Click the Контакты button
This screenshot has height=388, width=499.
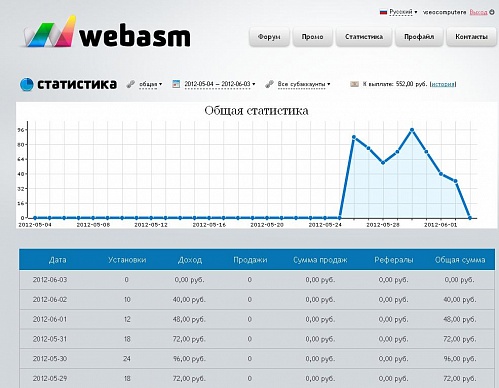click(x=471, y=37)
